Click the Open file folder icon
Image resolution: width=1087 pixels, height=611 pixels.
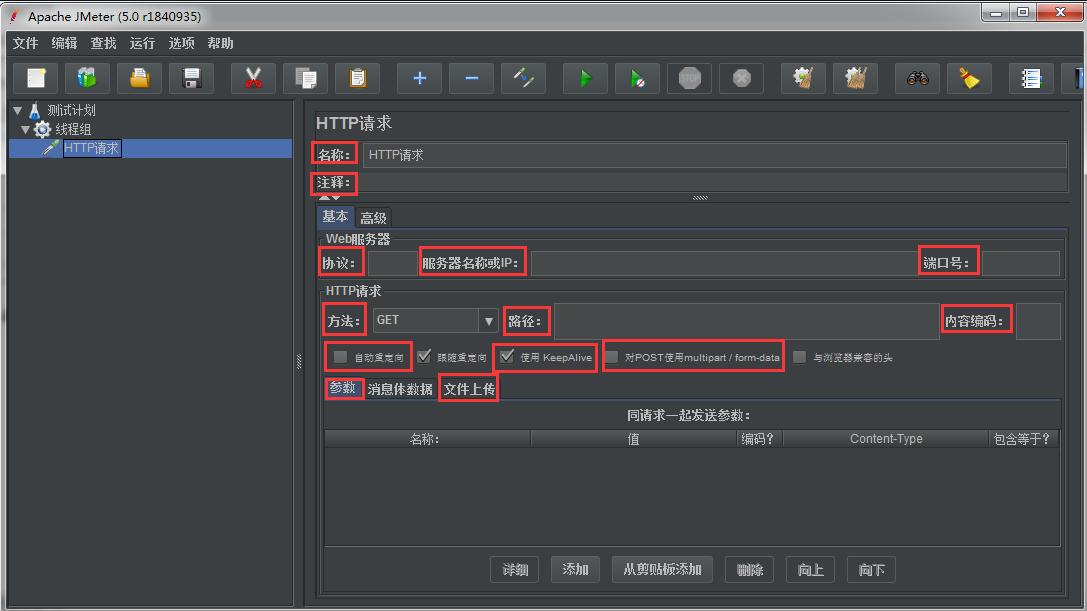(139, 78)
